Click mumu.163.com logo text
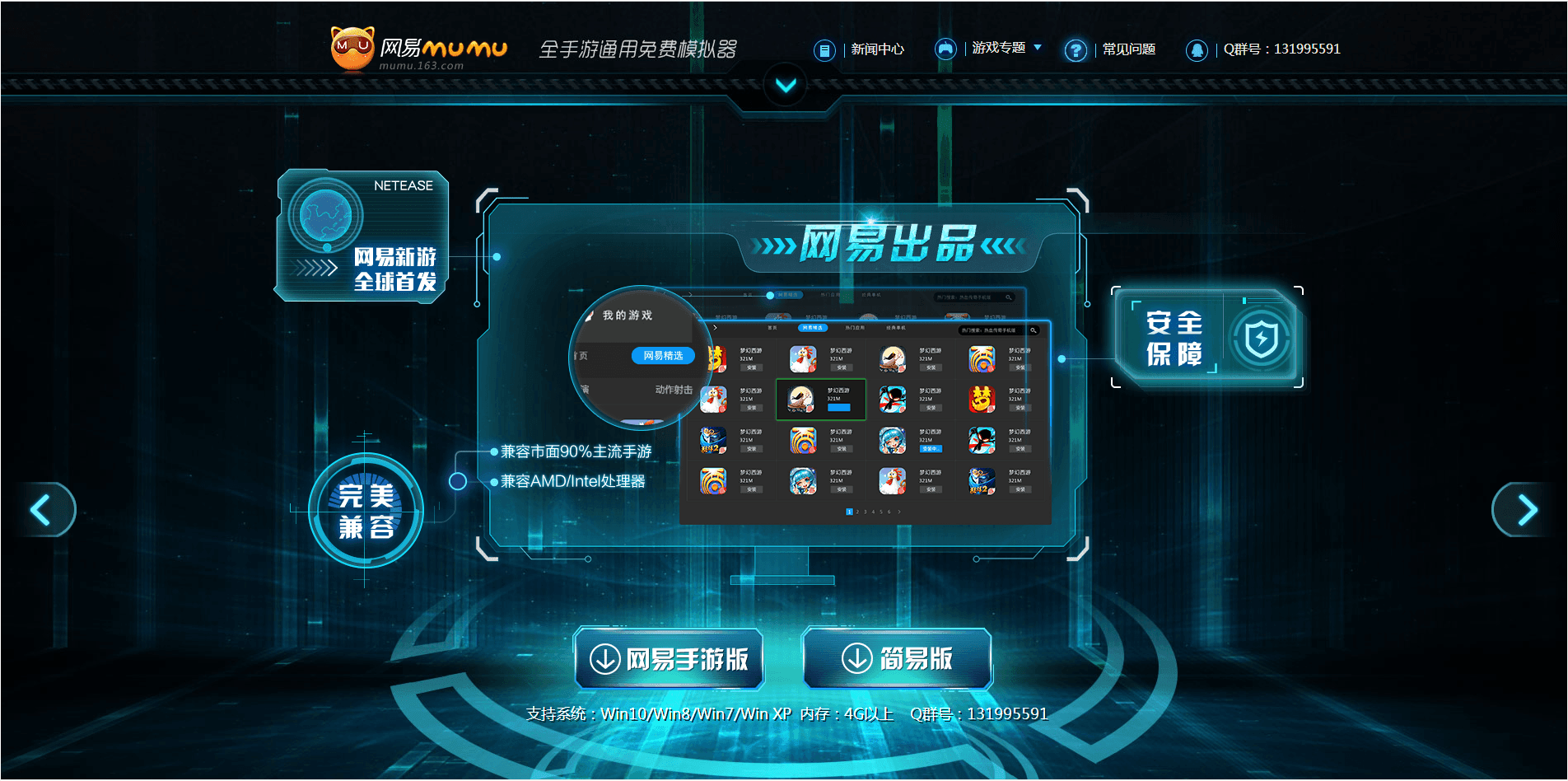This screenshot has height=781, width=1568. (x=421, y=66)
